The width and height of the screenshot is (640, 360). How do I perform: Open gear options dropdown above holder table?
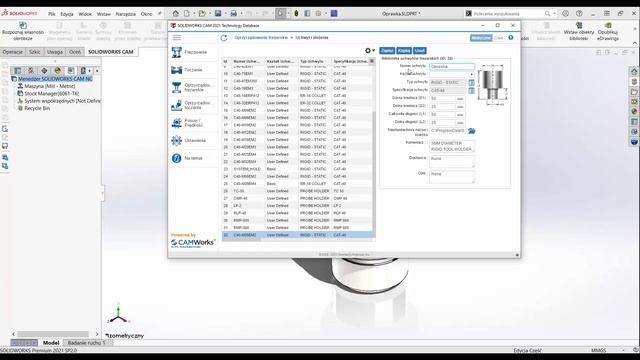[370, 51]
